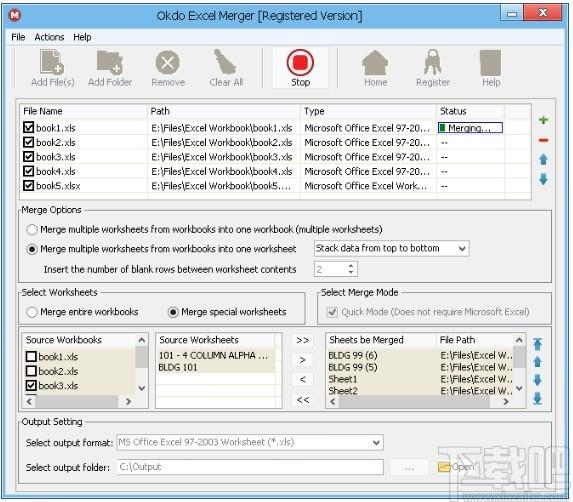Check book1.xls in Source Workbooks

coord(31,356)
